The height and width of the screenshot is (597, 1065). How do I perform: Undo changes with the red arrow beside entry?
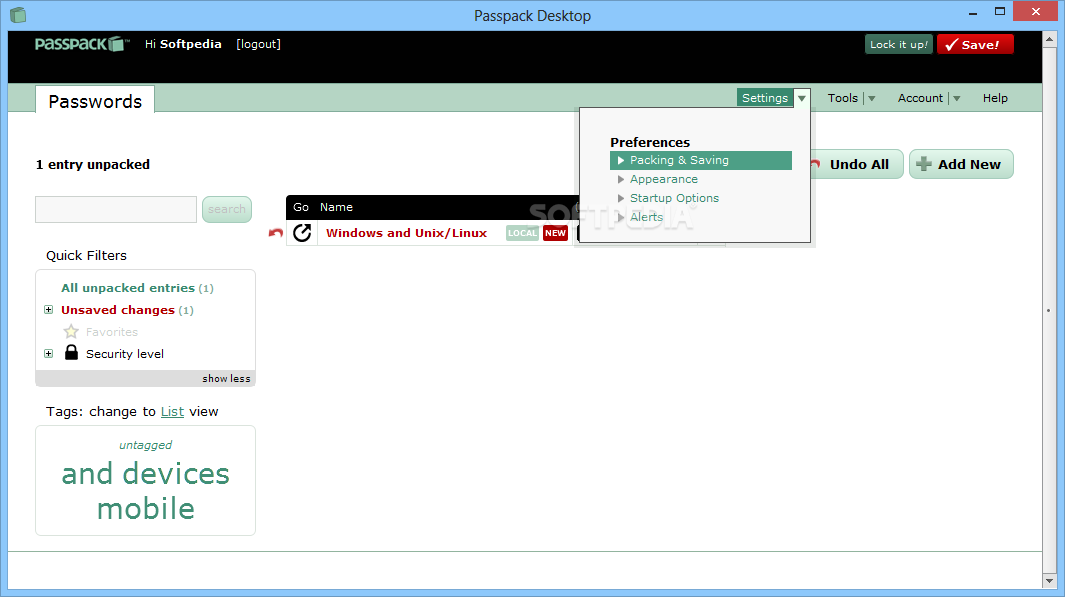pos(276,233)
